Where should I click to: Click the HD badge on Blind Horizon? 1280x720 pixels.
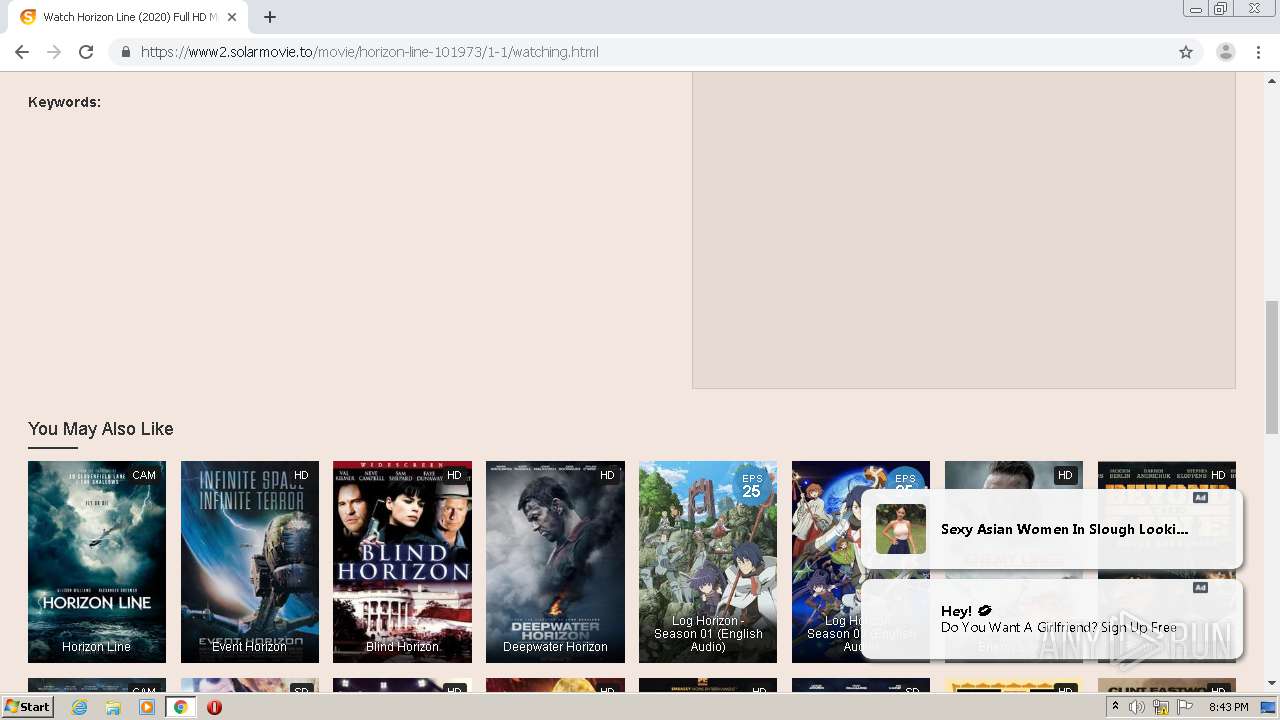point(454,475)
